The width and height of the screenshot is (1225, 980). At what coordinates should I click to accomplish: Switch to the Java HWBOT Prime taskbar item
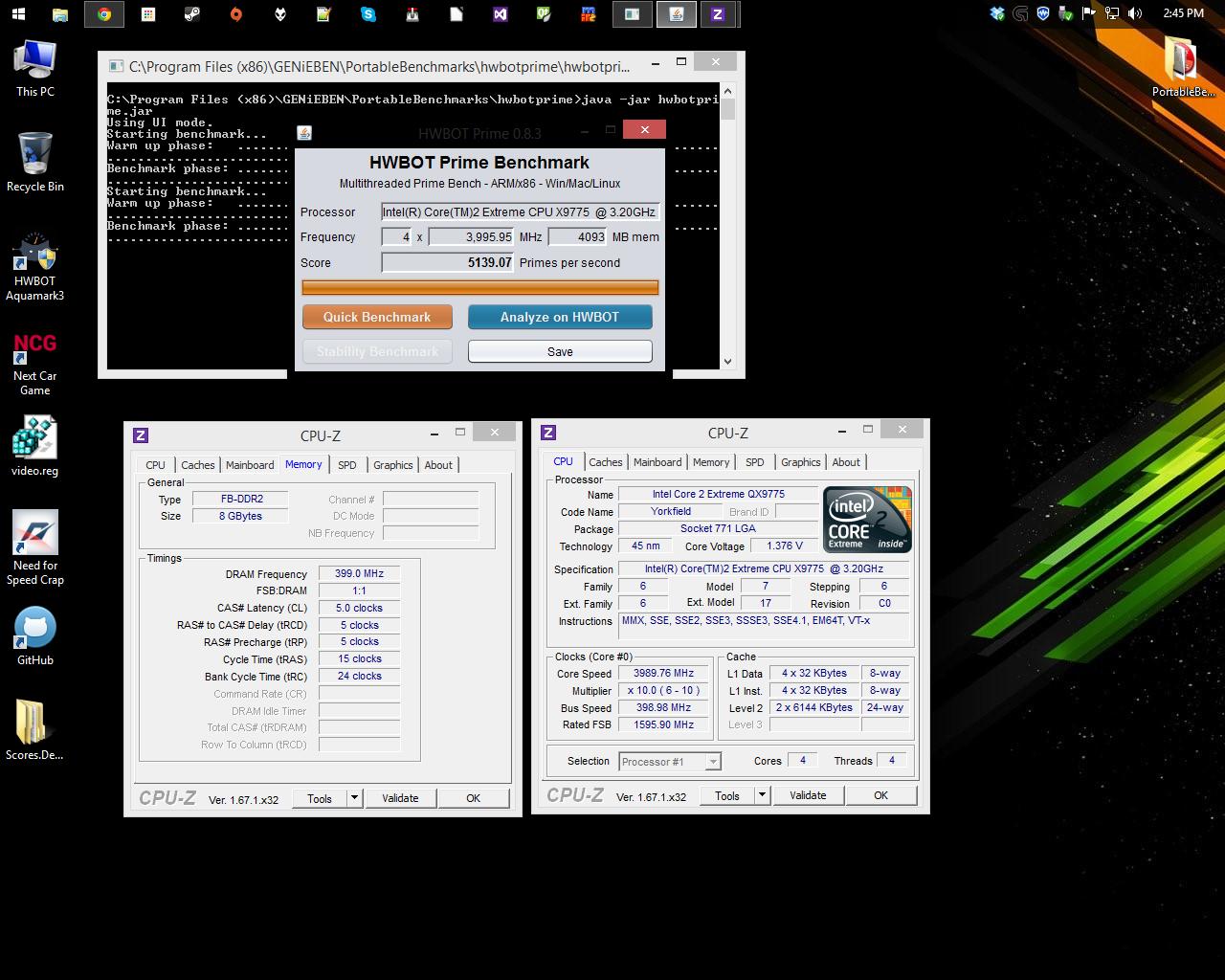(x=676, y=14)
